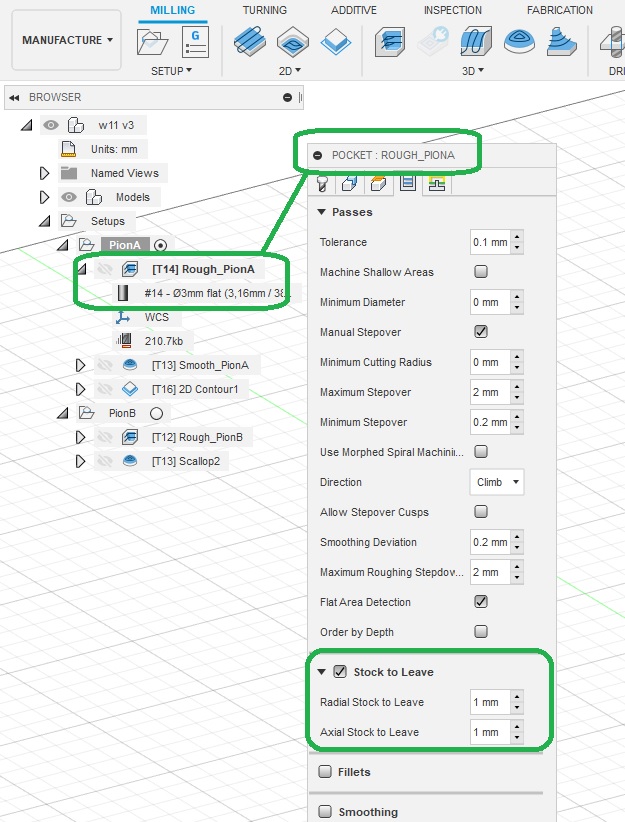Open the Geometry tab in Pocket dialog
The height and width of the screenshot is (822, 625).
(x=350, y=183)
